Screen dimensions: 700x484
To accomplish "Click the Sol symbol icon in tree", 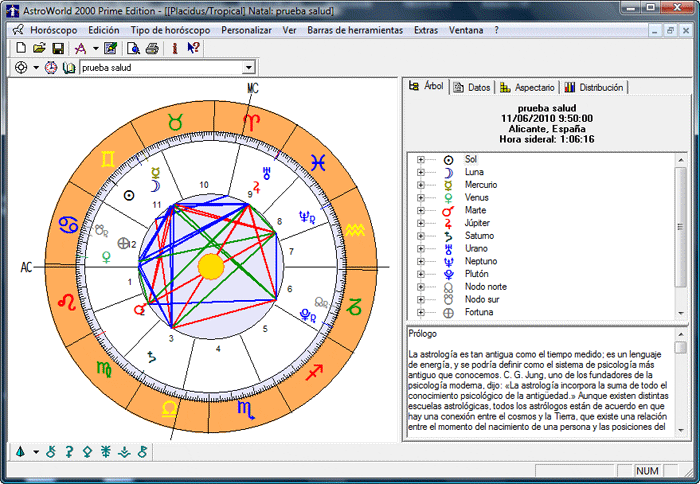I will (448, 160).
